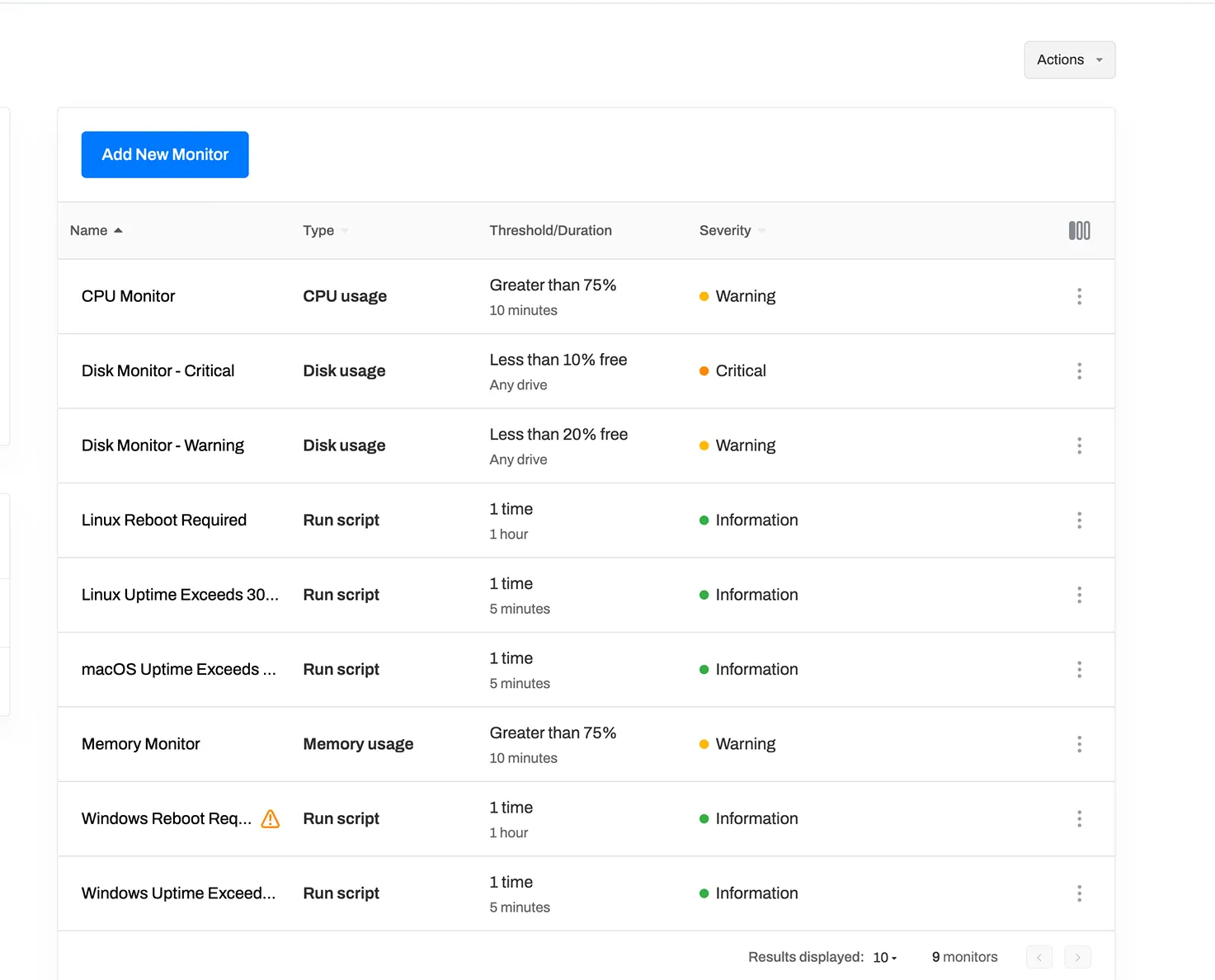Open row actions for Linux Reboot Required
This screenshot has height=980, width=1215.
(x=1079, y=521)
